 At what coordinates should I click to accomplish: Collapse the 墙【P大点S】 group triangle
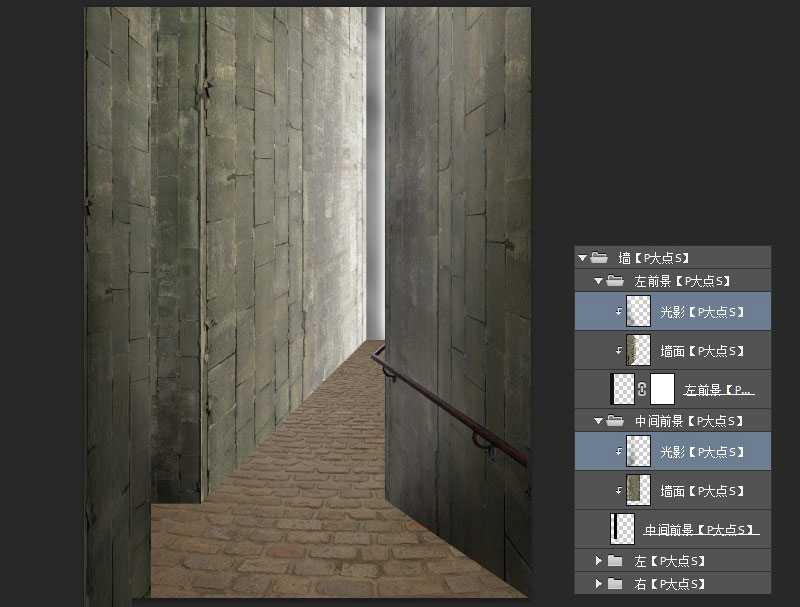582,258
